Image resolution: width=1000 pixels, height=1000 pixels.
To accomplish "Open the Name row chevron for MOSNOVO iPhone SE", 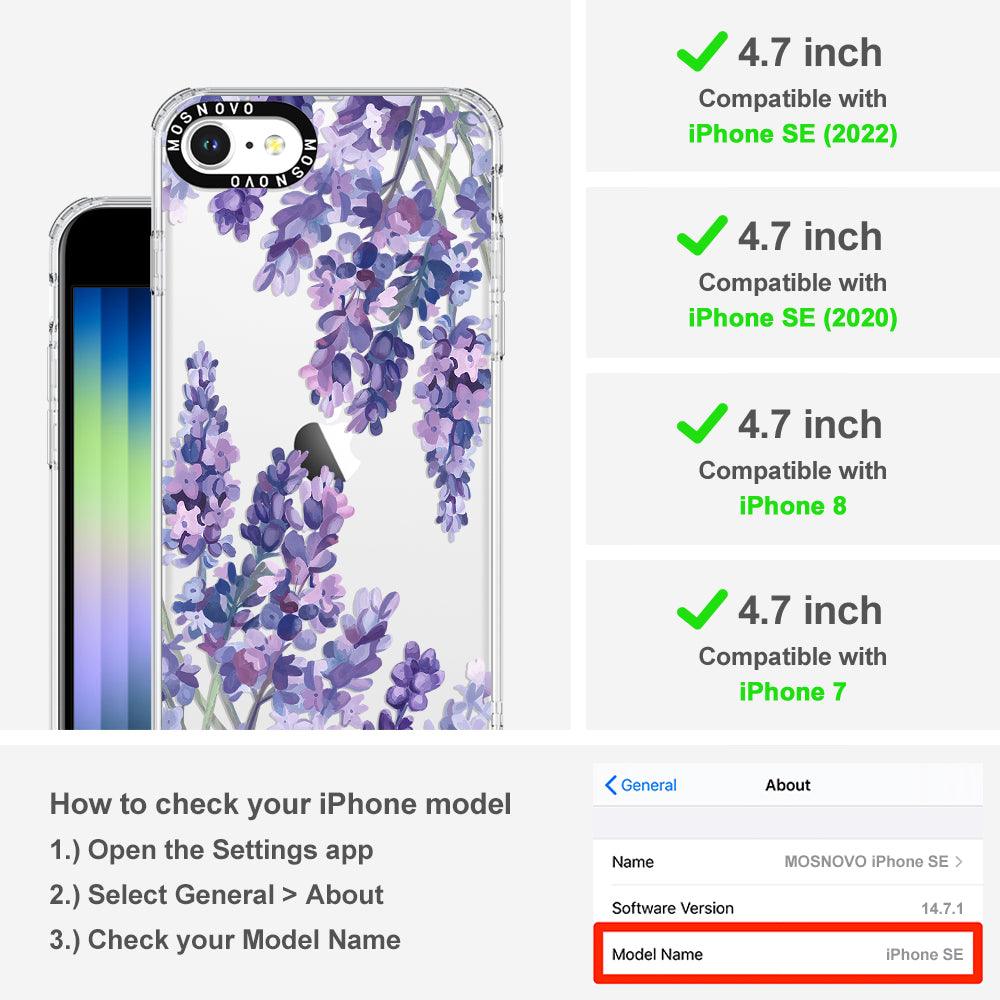I will pos(959,862).
